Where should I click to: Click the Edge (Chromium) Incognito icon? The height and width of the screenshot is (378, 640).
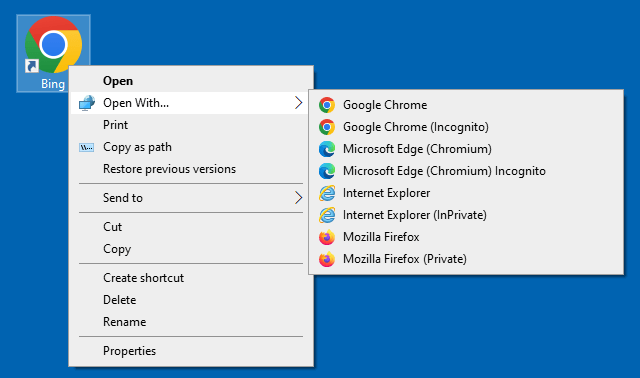pyautogui.click(x=327, y=171)
